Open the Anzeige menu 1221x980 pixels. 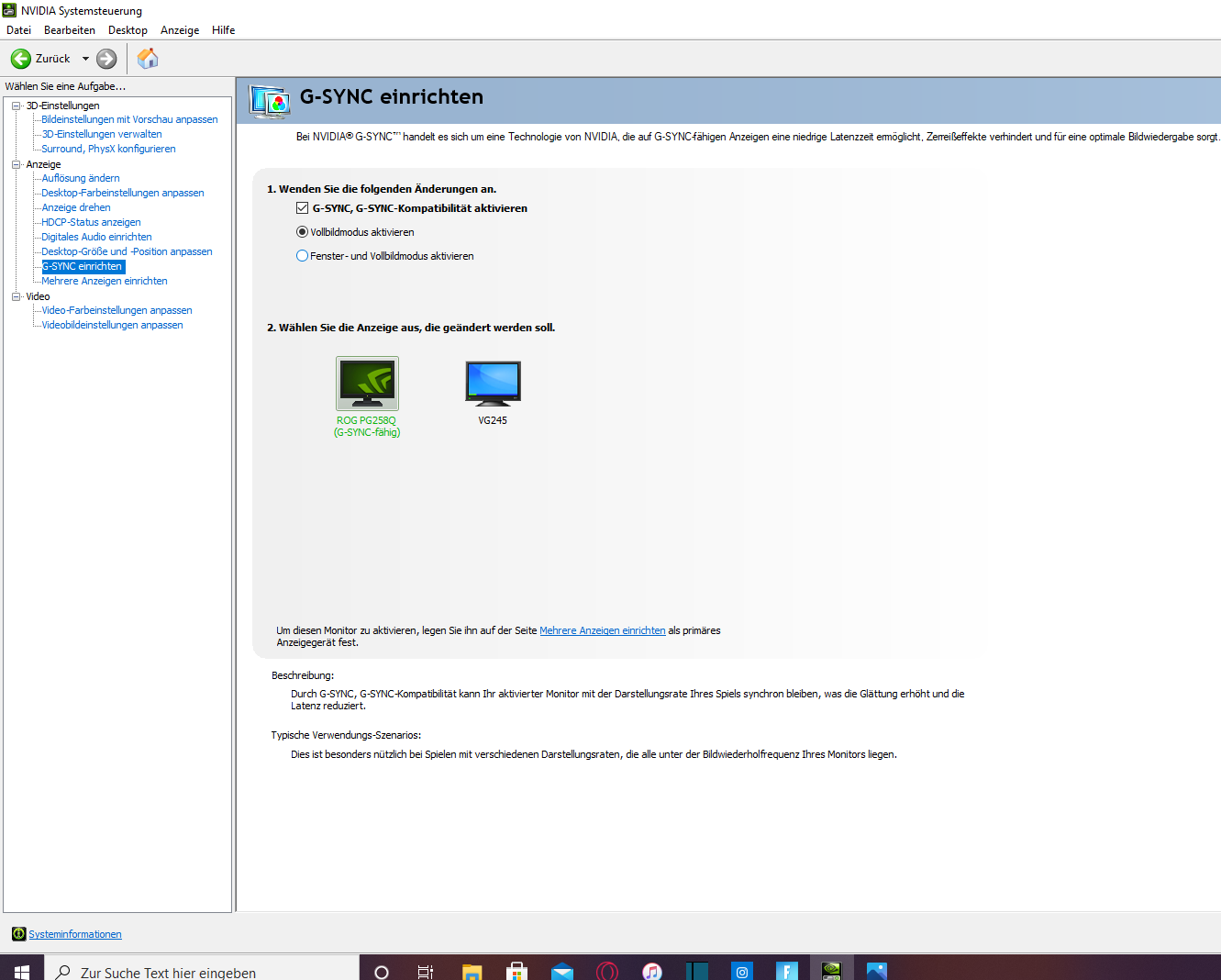[180, 30]
